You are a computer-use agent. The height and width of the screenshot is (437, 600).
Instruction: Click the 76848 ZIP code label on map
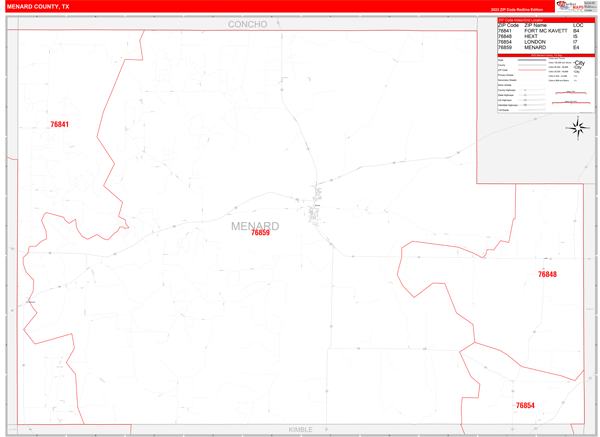tap(547, 274)
